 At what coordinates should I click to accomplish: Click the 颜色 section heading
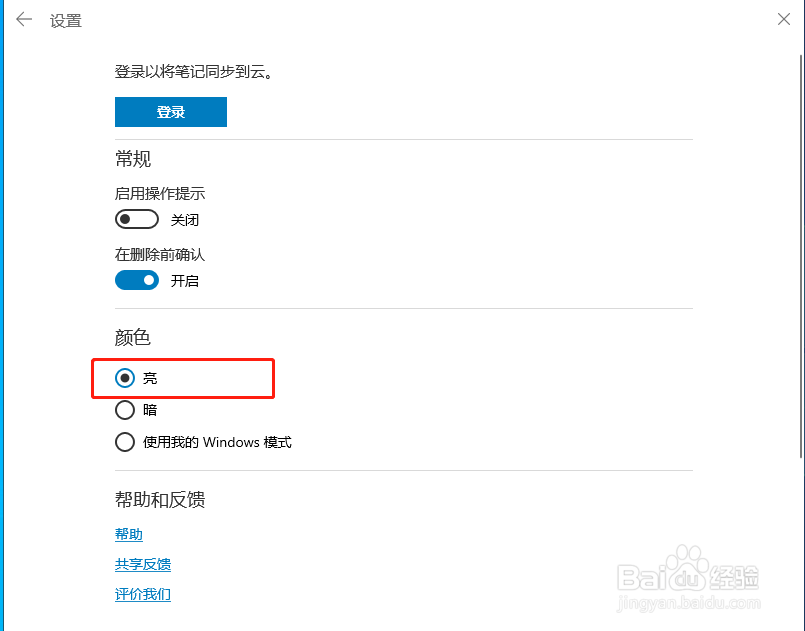[x=131, y=338]
